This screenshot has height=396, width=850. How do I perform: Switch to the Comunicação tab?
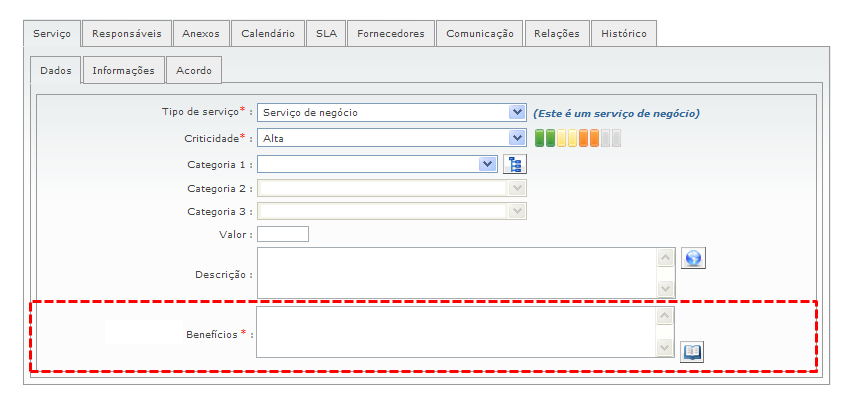480,34
